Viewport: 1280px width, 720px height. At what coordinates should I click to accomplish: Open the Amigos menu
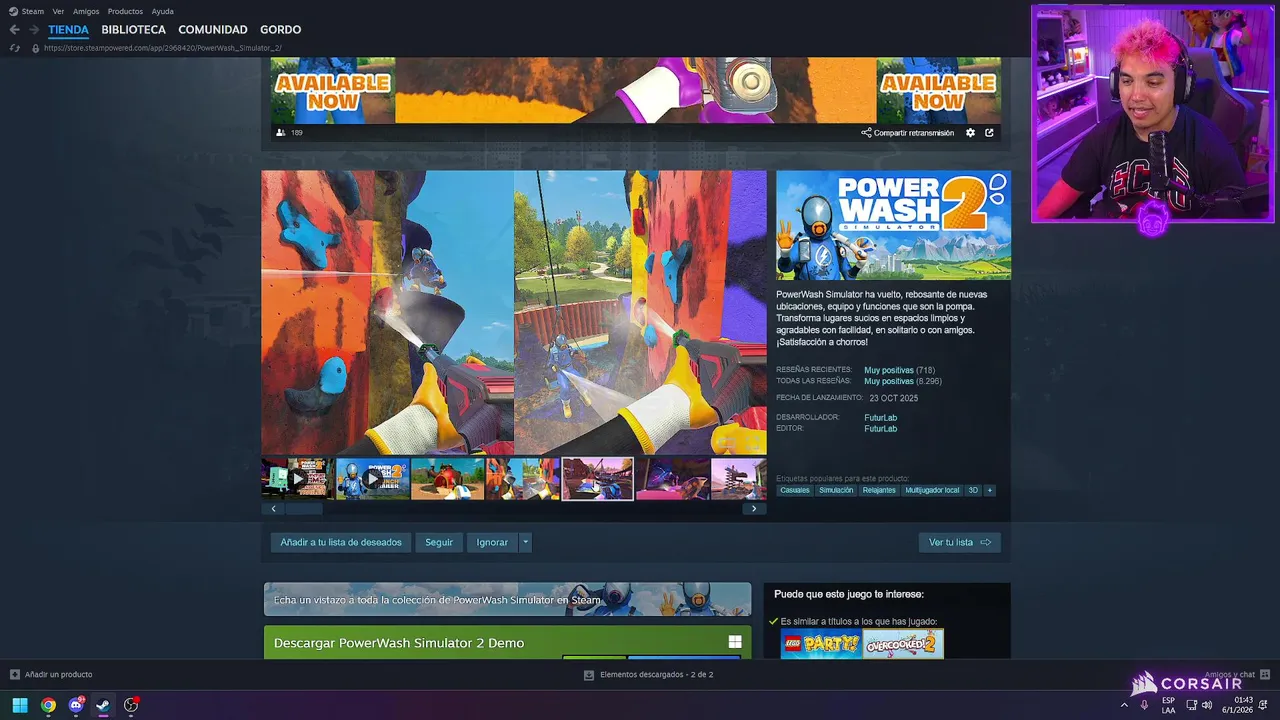[86, 11]
